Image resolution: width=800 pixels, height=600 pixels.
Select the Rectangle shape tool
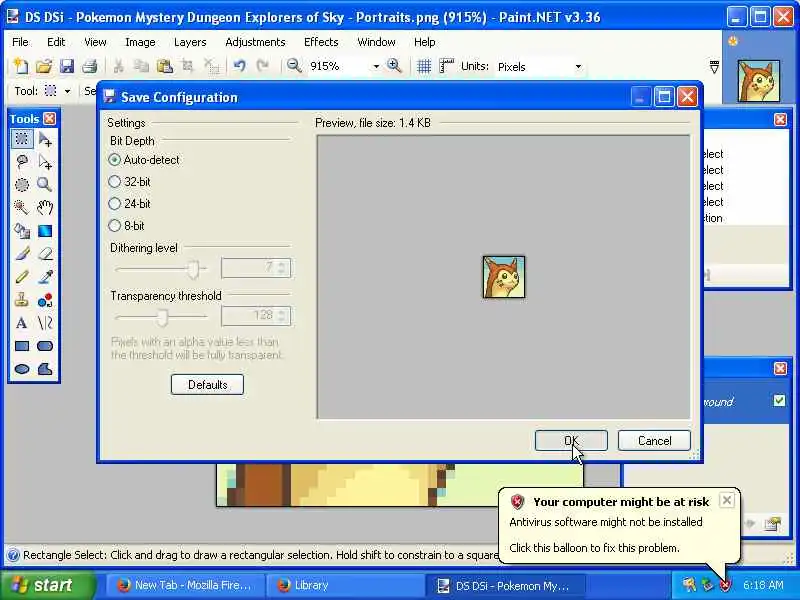21,346
